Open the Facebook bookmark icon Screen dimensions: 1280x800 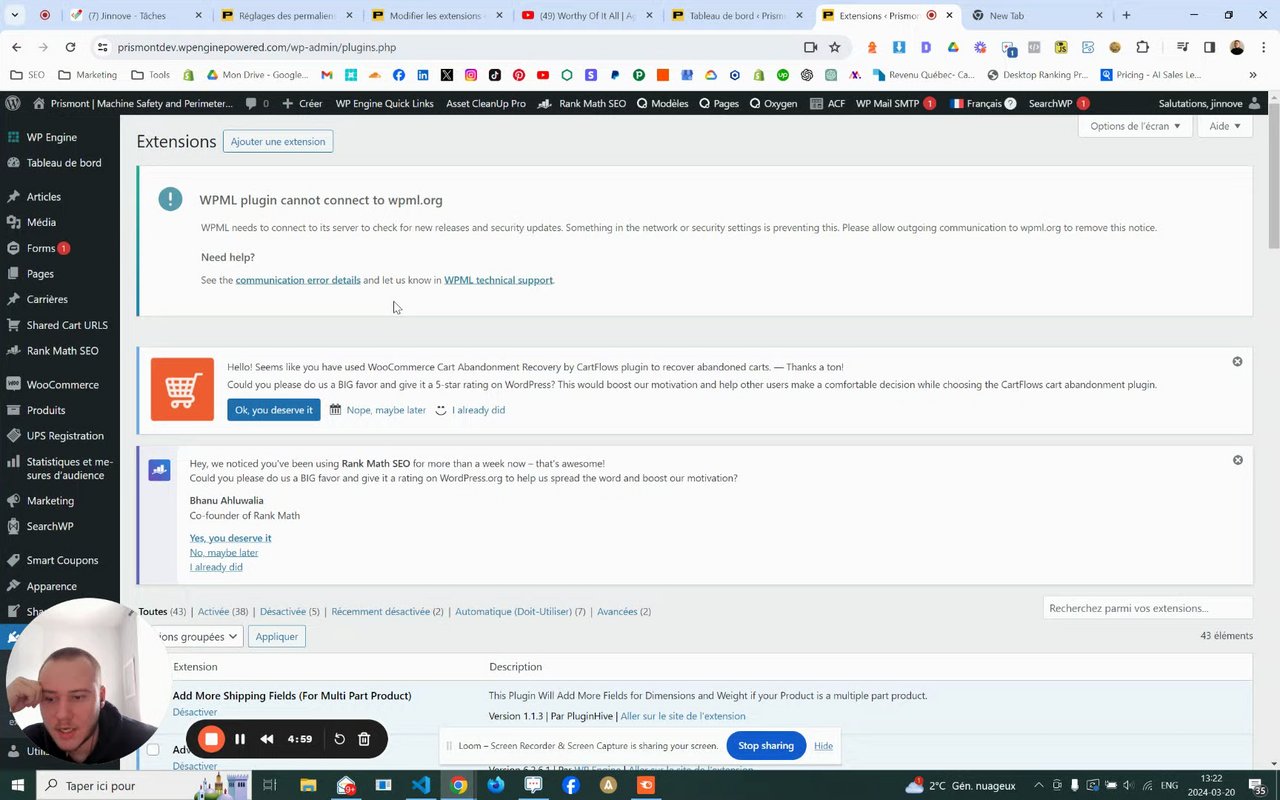399,75
